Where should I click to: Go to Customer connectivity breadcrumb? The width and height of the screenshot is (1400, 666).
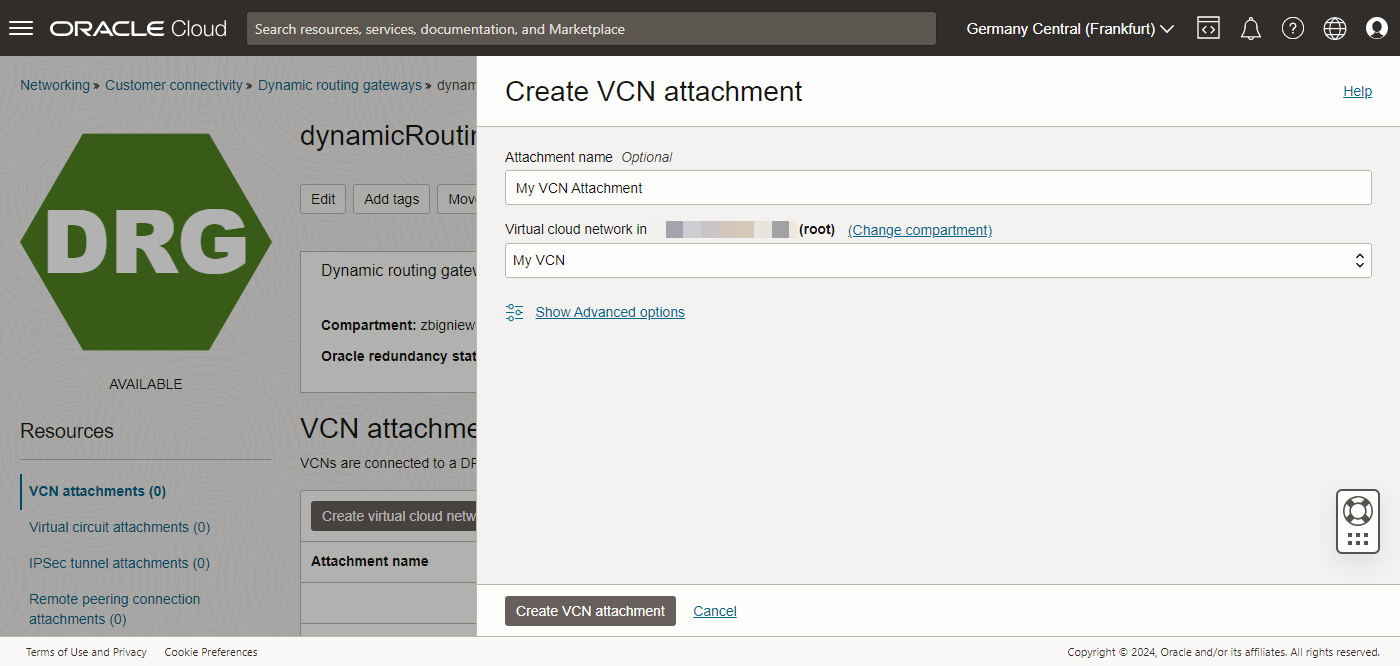point(174,85)
